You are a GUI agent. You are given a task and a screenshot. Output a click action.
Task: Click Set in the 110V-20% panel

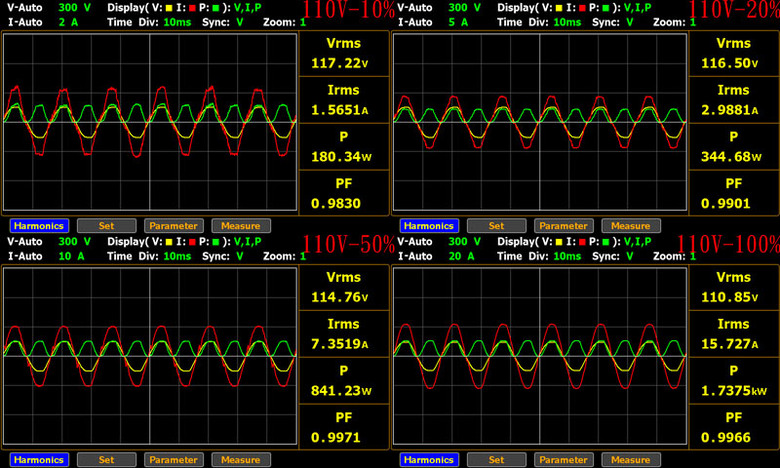coord(496,226)
